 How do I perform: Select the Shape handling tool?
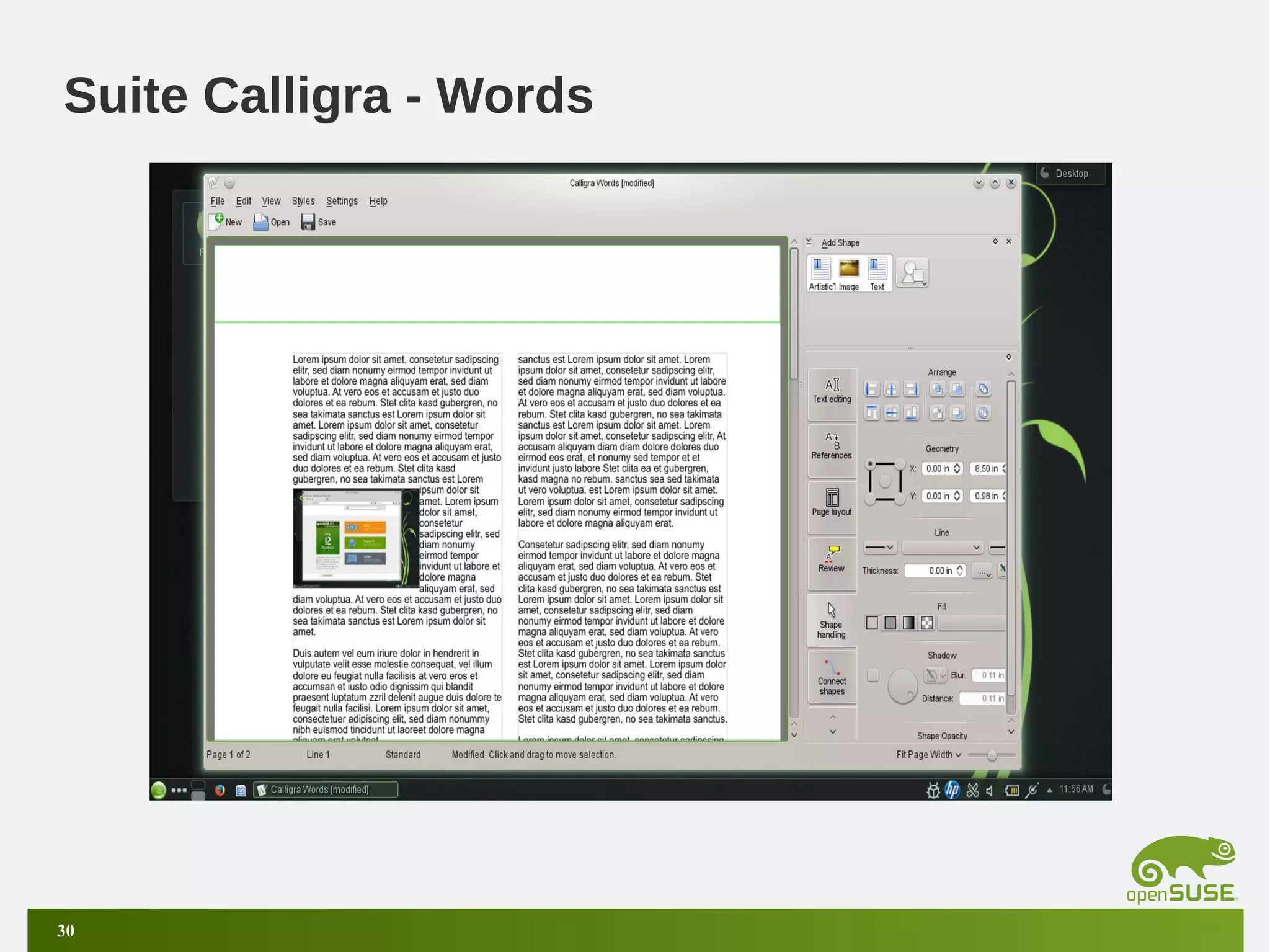click(x=832, y=620)
